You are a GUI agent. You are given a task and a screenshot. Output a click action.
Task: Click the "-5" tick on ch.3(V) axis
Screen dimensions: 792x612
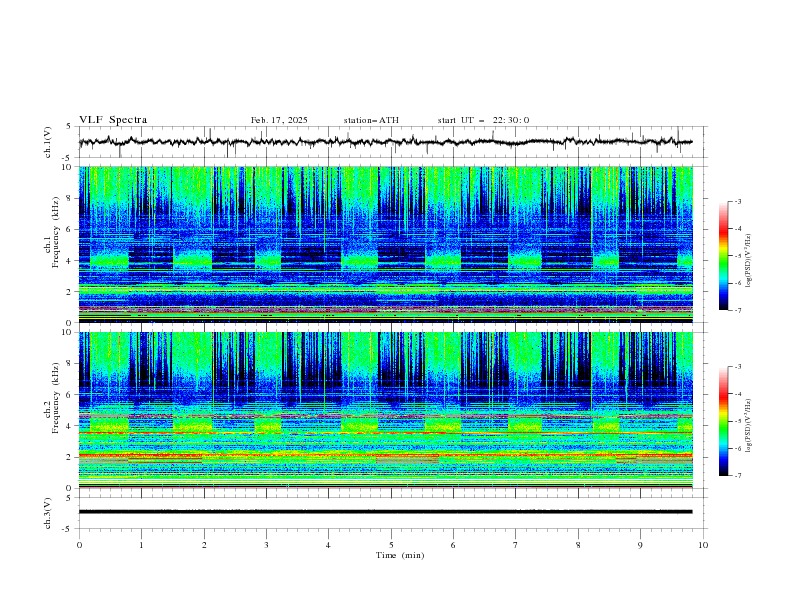(68, 529)
